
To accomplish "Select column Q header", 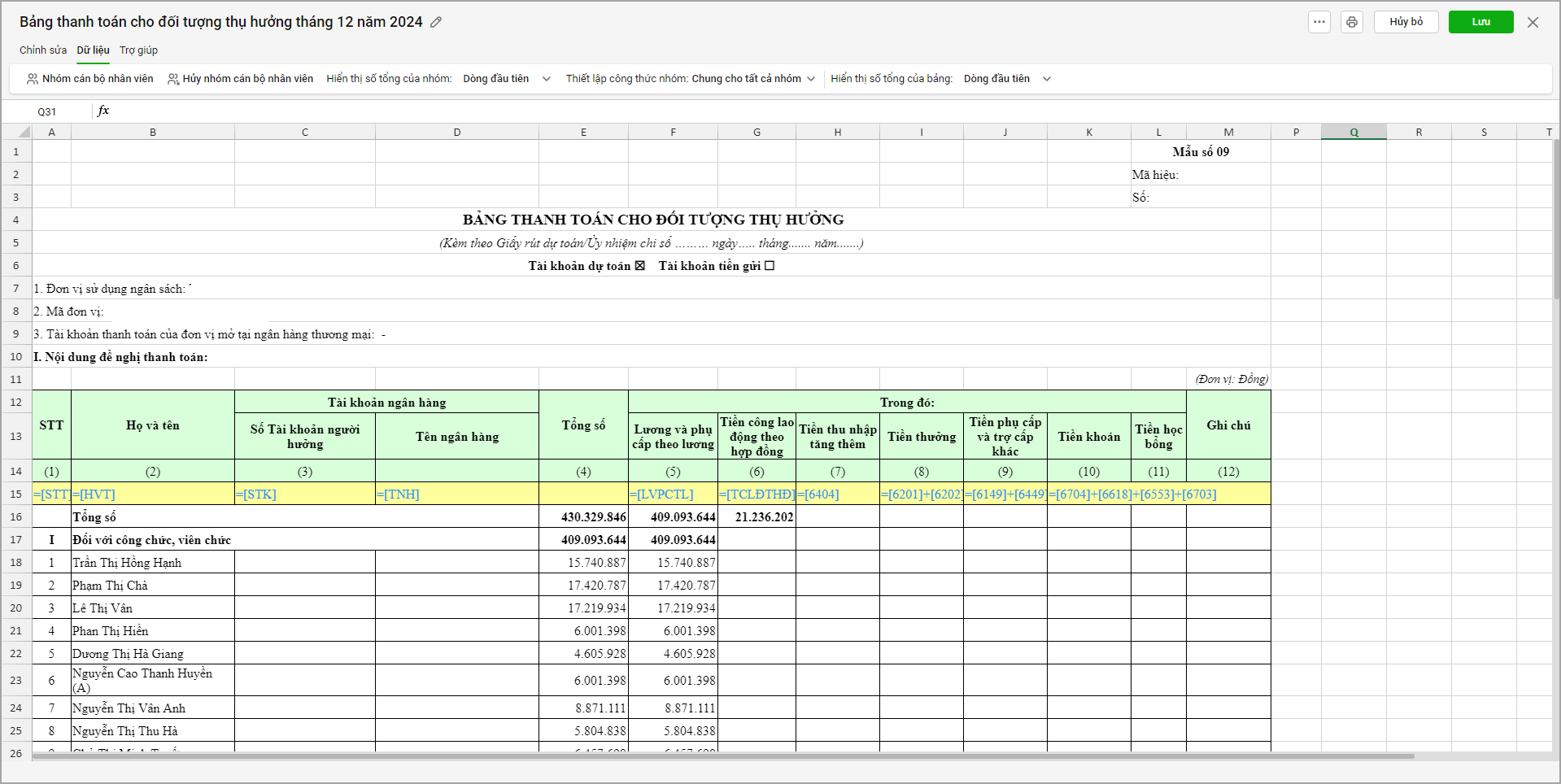I will click(1354, 132).
